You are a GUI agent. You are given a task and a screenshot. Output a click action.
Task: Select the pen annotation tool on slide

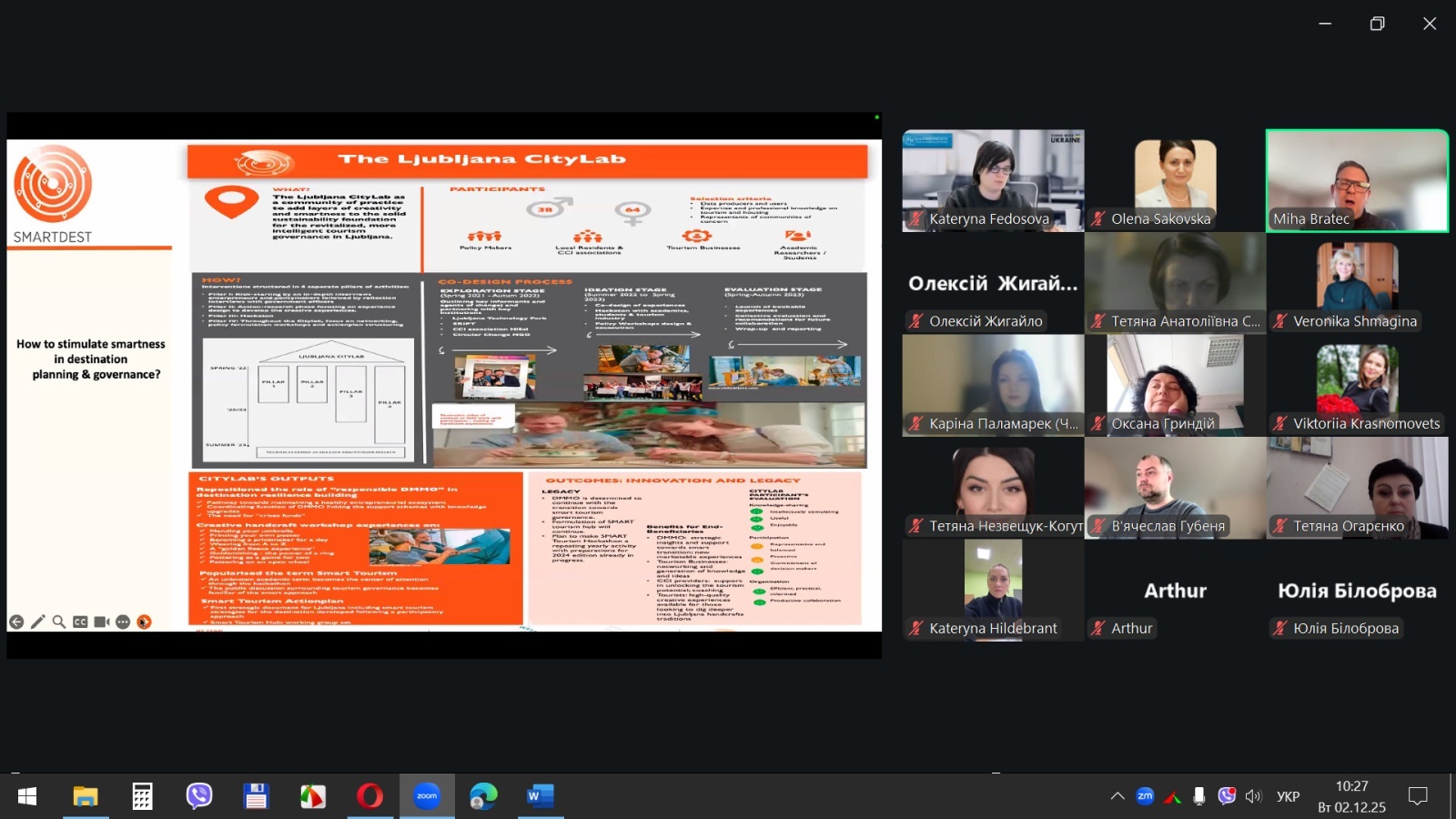37,622
